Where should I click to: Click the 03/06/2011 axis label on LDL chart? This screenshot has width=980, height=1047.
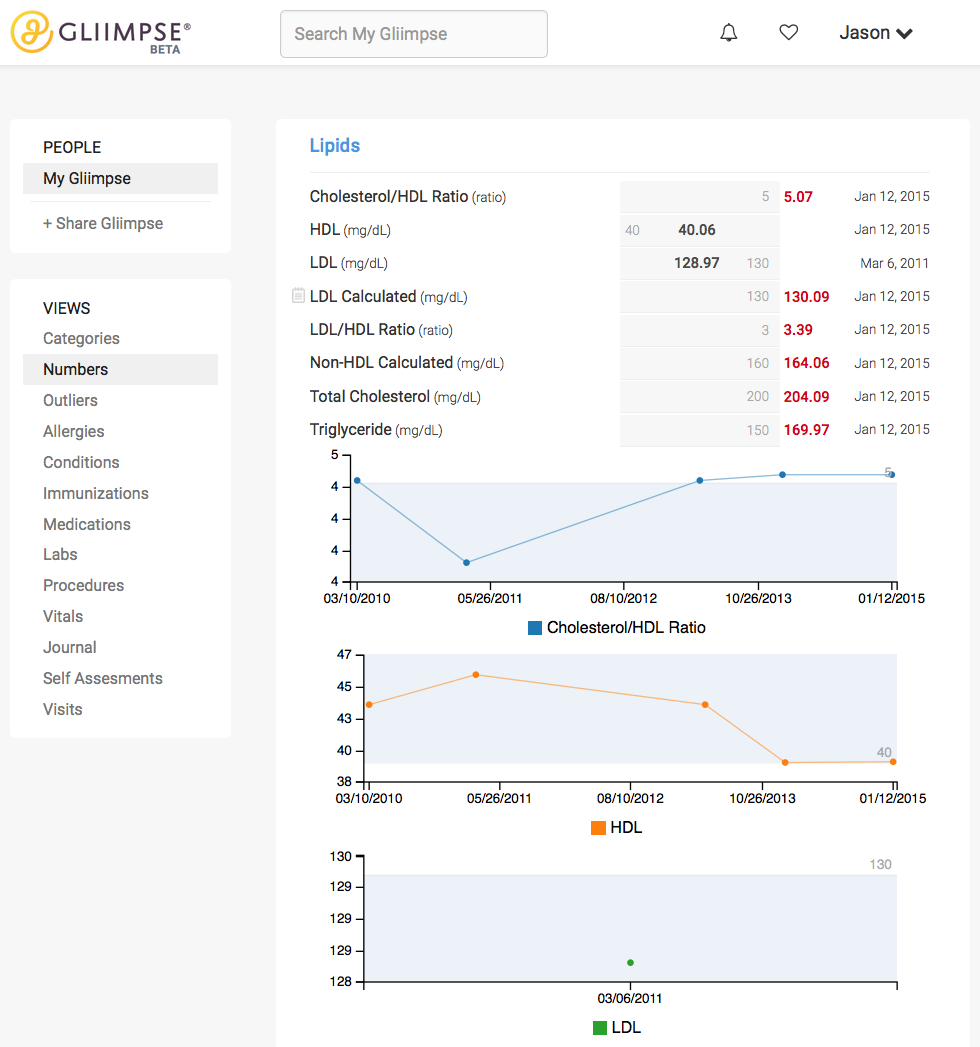pos(630,998)
